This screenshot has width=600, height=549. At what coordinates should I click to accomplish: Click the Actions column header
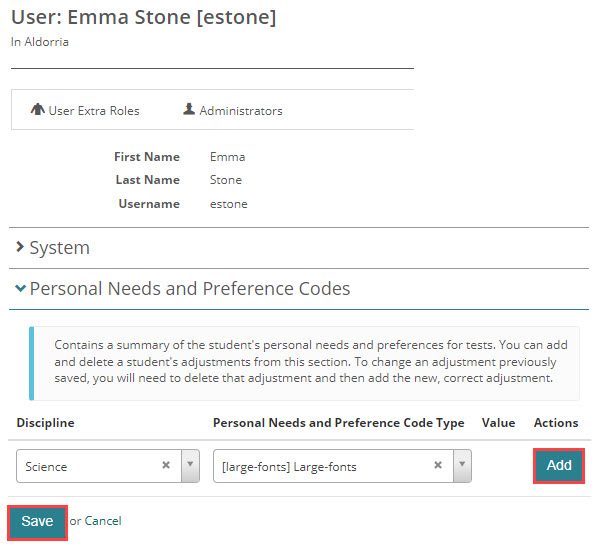(x=556, y=423)
